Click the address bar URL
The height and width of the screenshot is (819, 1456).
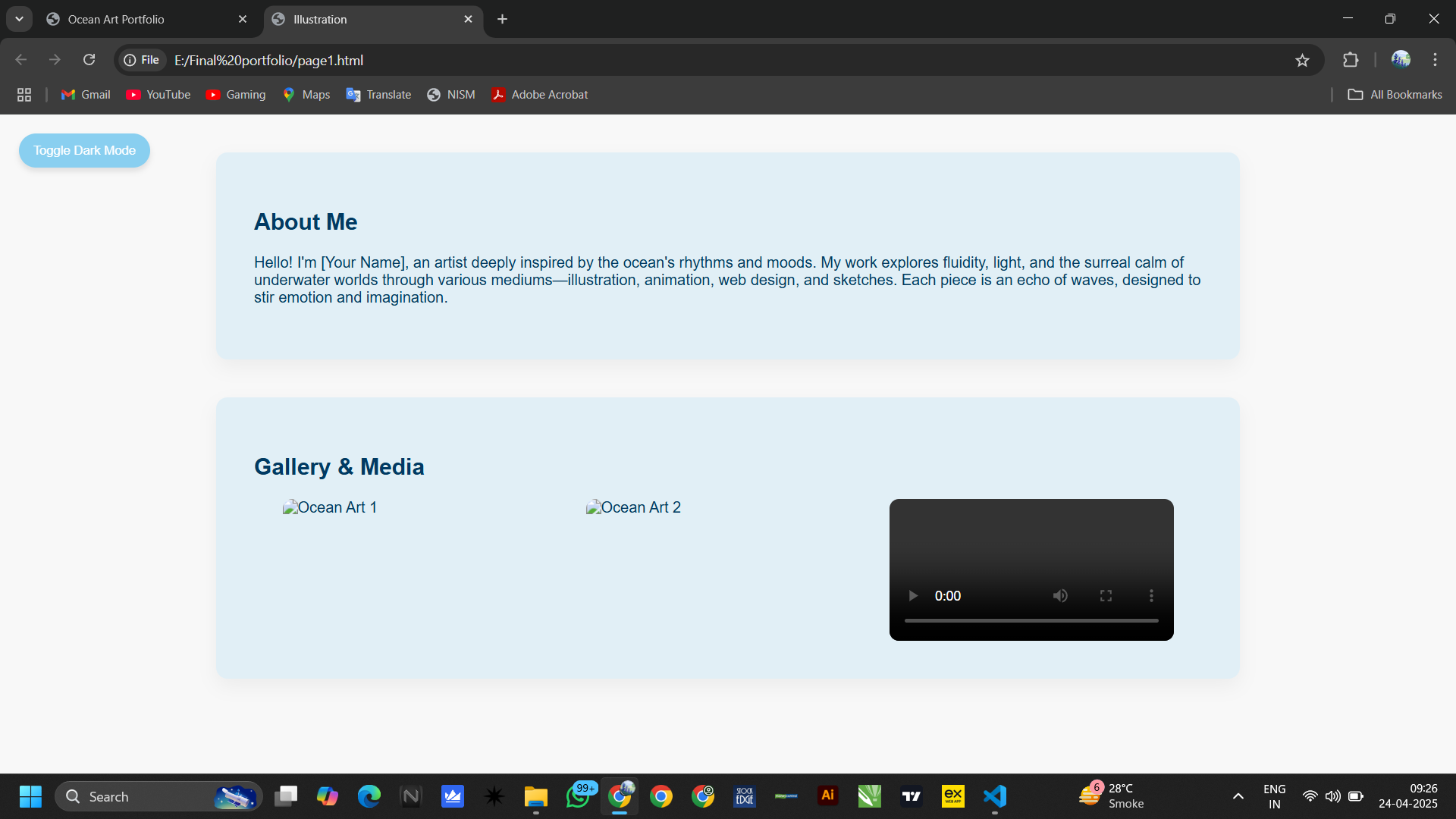269,61
